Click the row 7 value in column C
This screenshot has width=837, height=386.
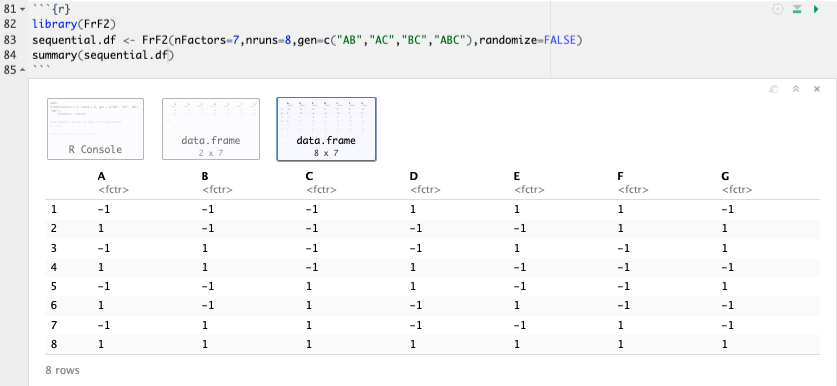pyautogui.click(x=308, y=325)
